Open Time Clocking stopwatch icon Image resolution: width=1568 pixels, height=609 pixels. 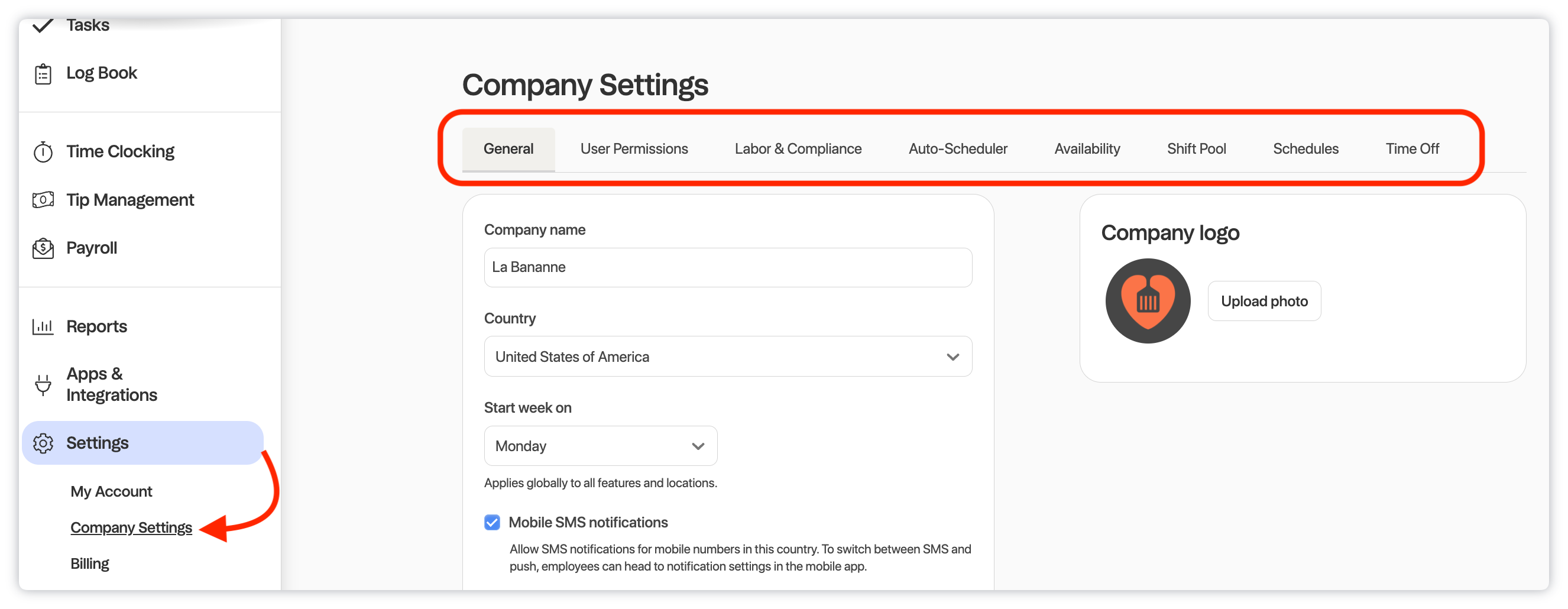(43, 151)
